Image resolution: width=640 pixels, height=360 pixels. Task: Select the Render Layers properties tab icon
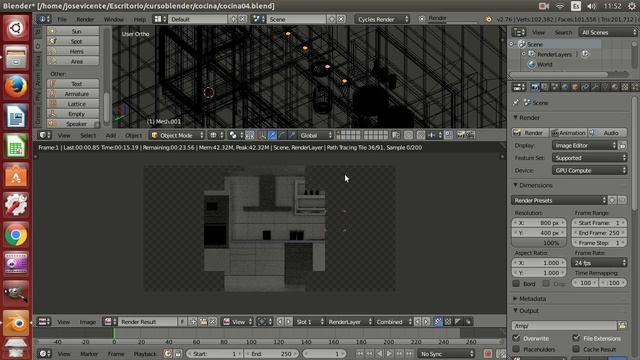tap(545, 87)
